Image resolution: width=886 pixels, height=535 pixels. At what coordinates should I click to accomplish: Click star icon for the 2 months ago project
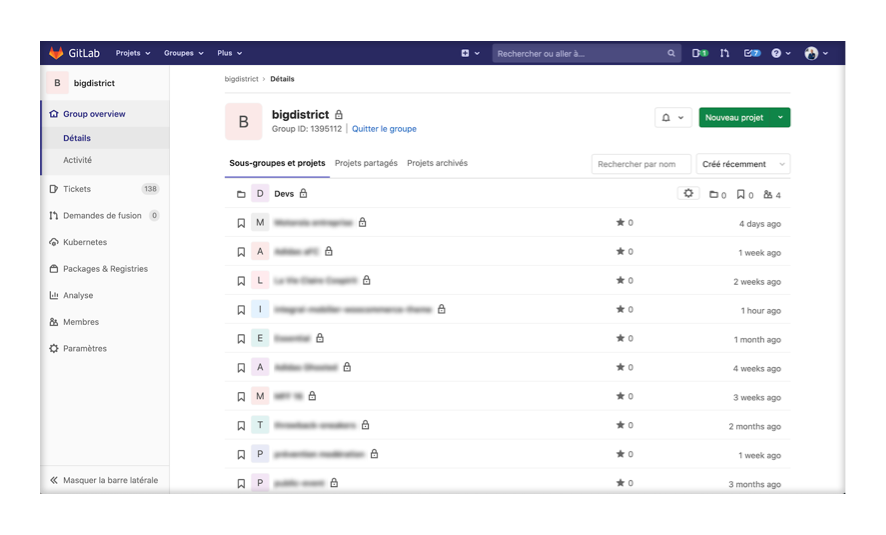coord(620,425)
